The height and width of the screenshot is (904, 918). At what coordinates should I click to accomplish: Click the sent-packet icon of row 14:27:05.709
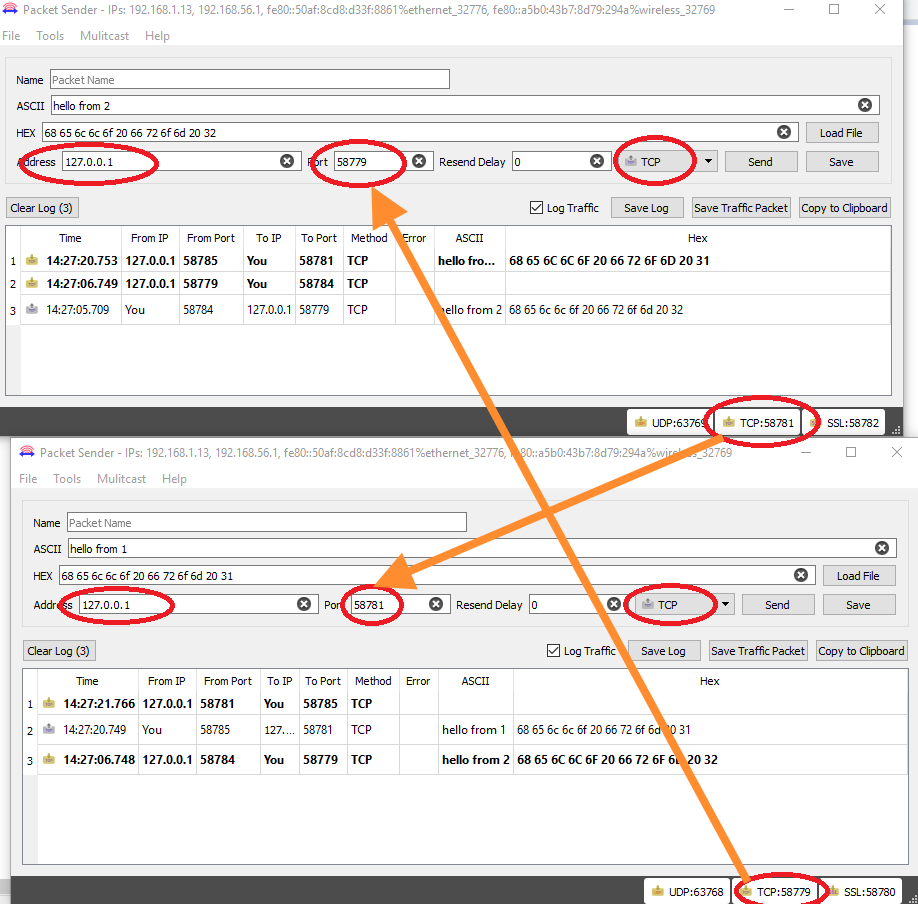pos(32,309)
